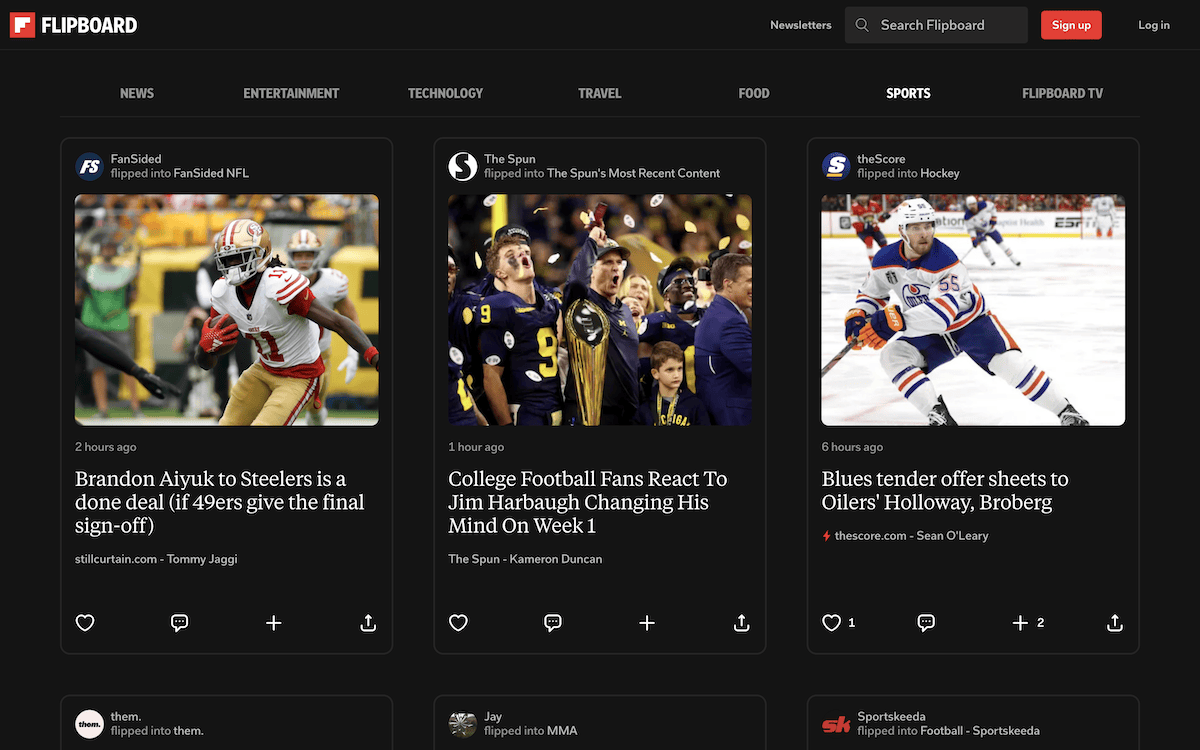Click The Spun publisher name
This screenshot has width=1200, height=750.
(510, 159)
